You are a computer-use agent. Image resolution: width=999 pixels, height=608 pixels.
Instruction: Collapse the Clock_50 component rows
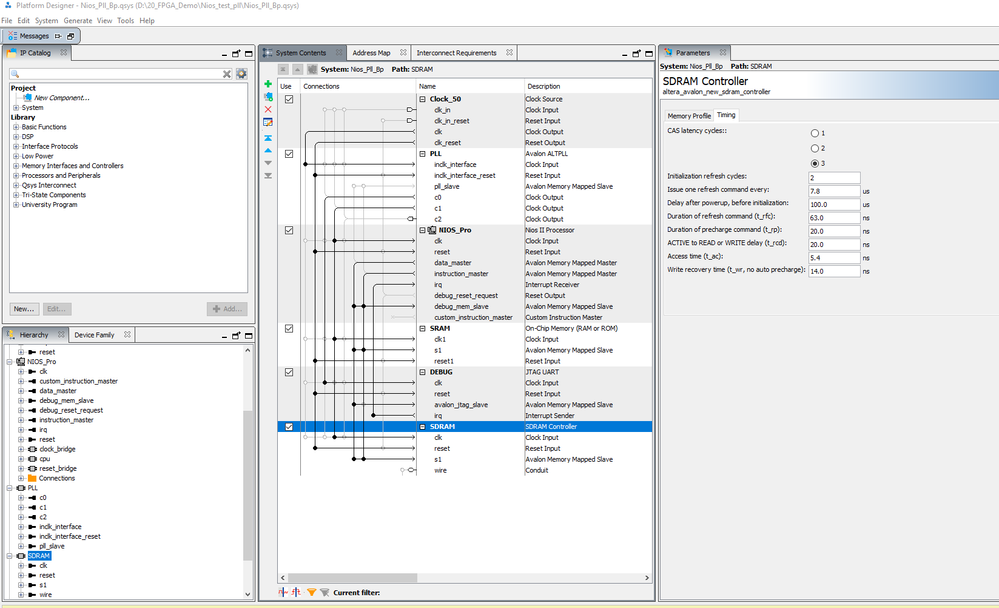click(423, 100)
